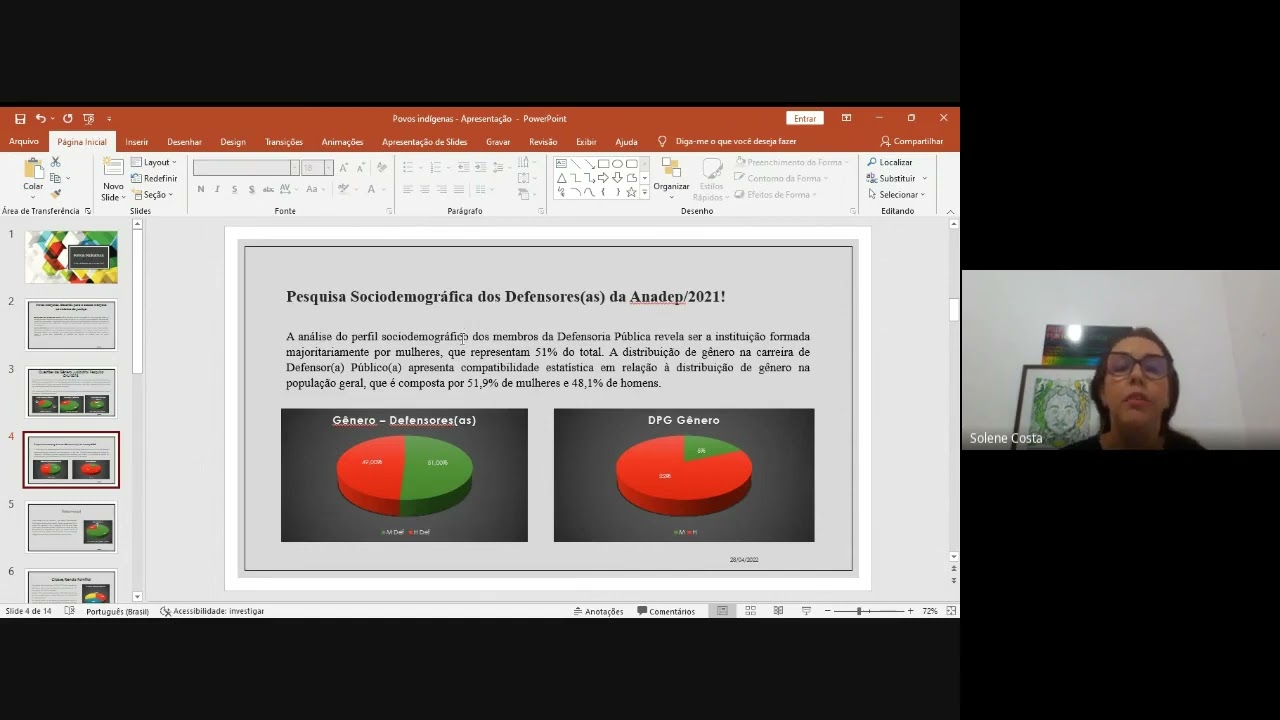
Task: Expand the font size combo box
Action: (x=327, y=167)
